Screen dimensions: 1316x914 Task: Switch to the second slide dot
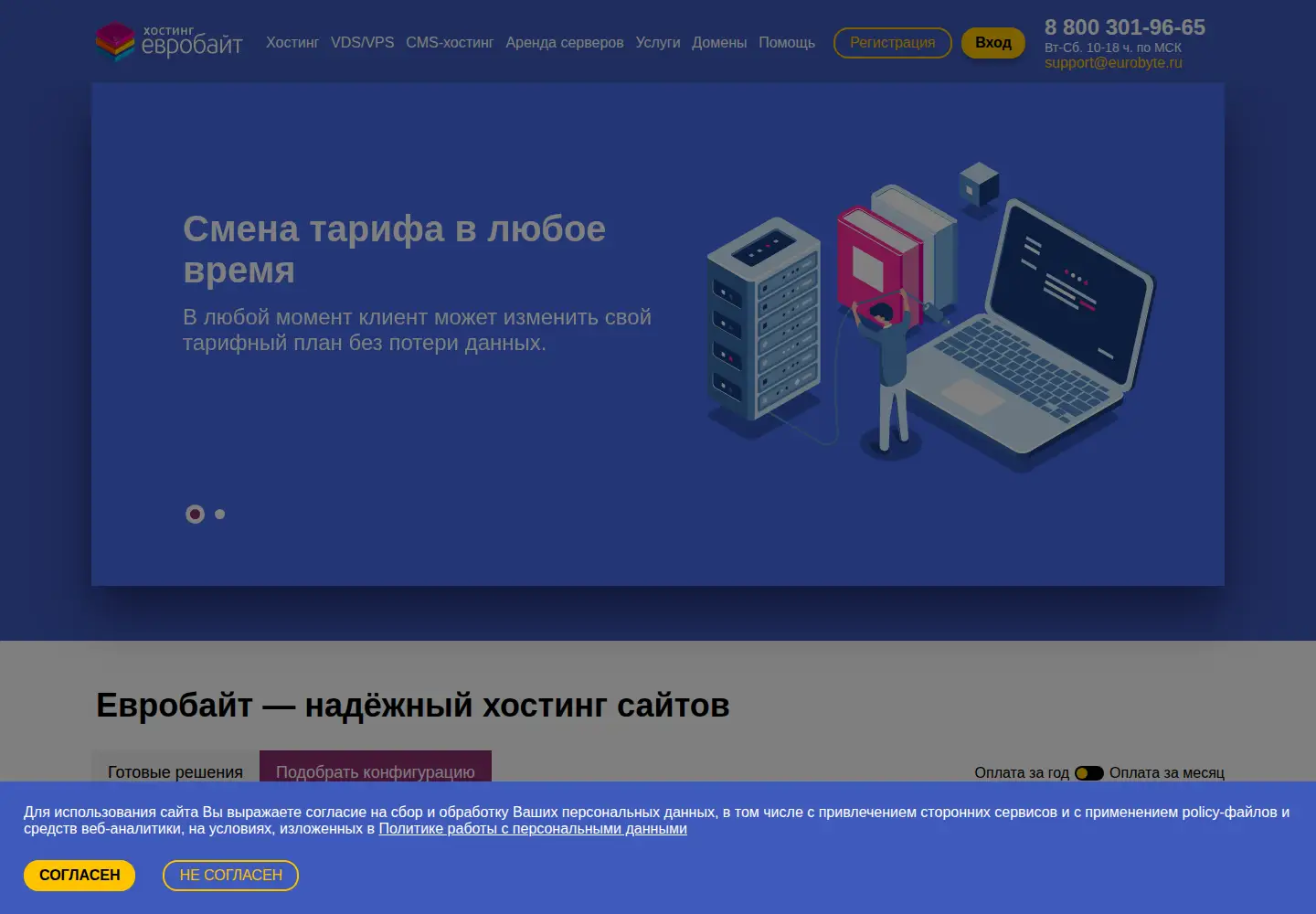coord(220,515)
